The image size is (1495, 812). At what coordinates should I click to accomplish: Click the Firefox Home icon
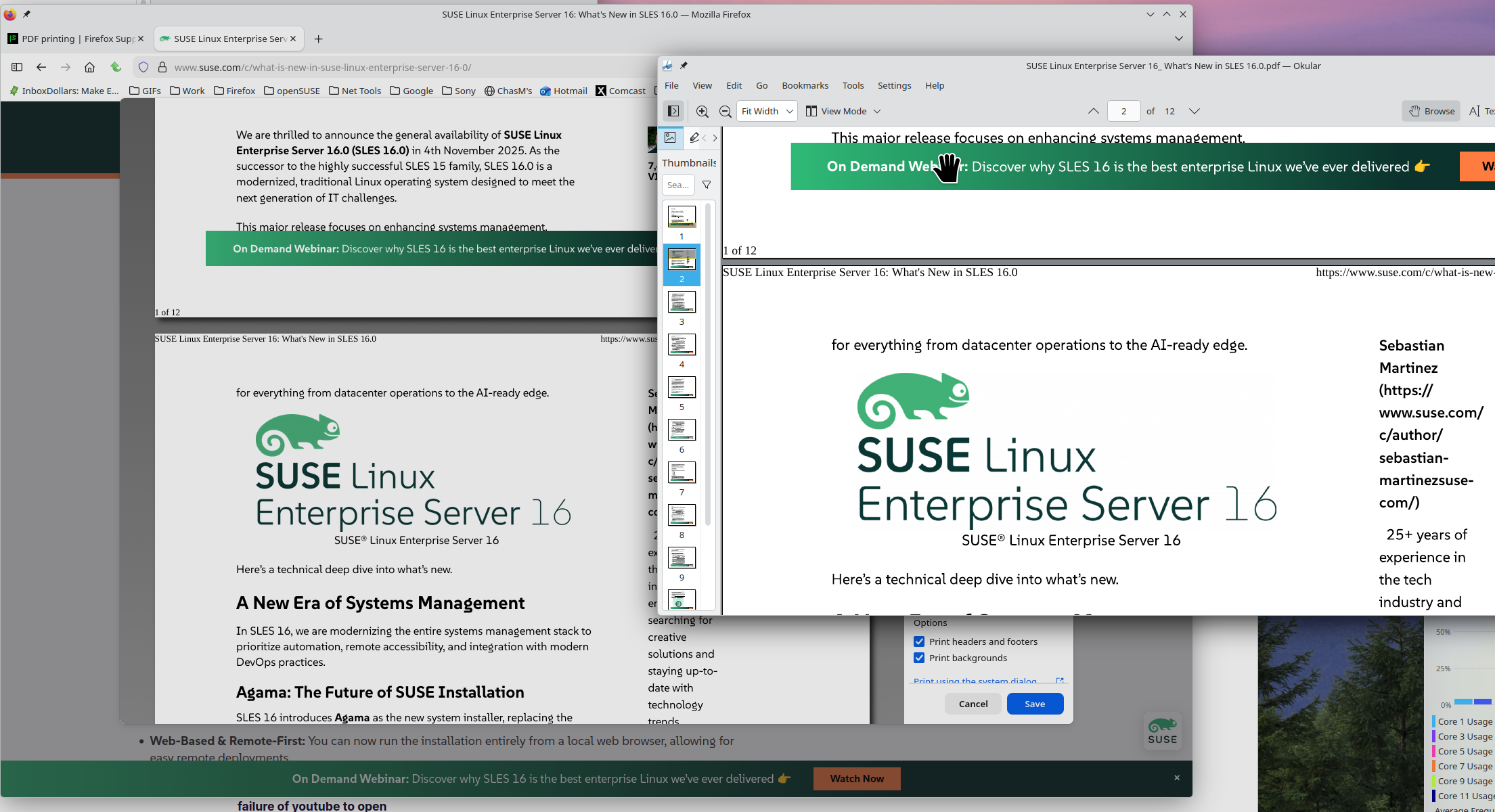89,67
